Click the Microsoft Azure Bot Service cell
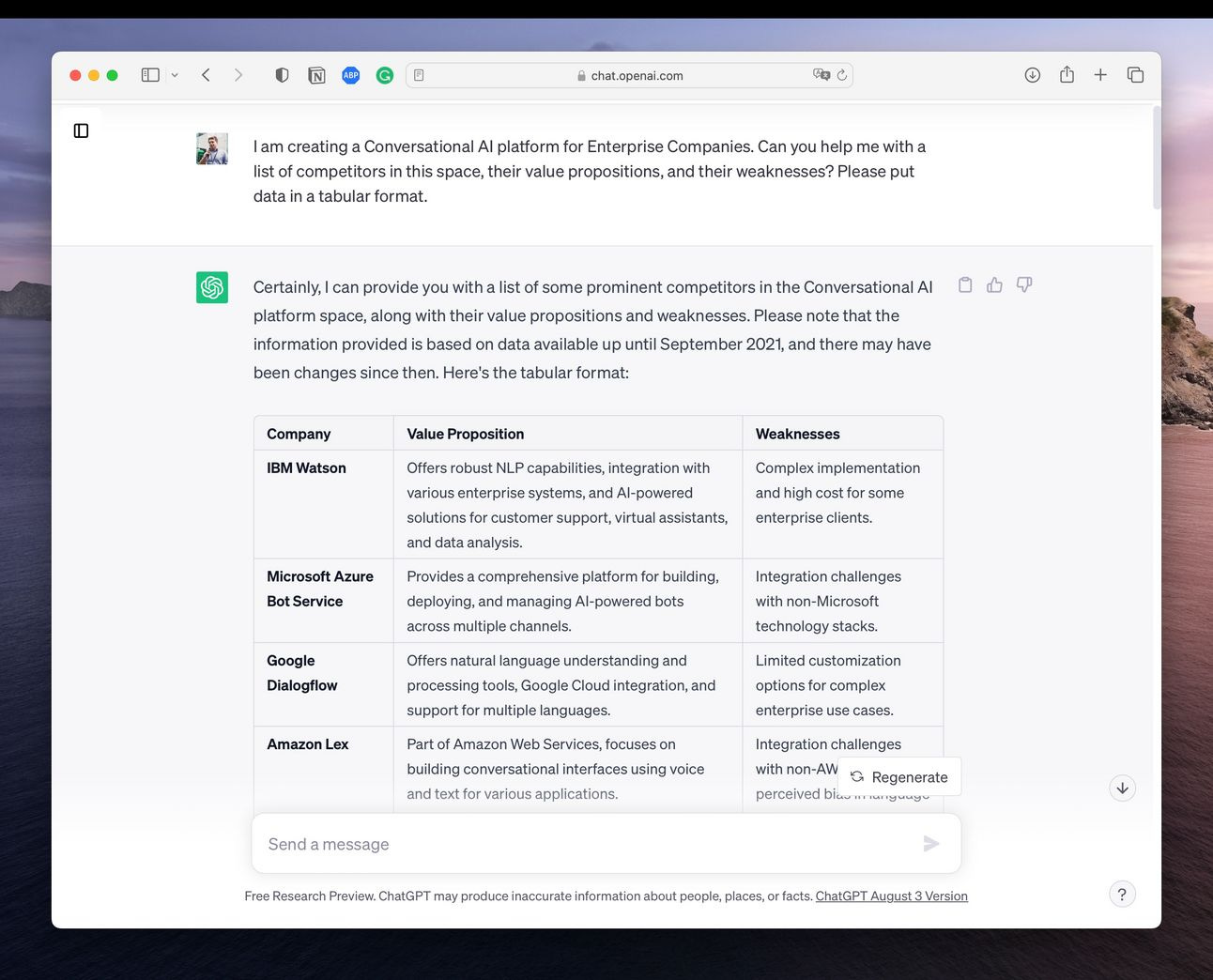This screenshot has height=980, width=1213. coord(323,601)
